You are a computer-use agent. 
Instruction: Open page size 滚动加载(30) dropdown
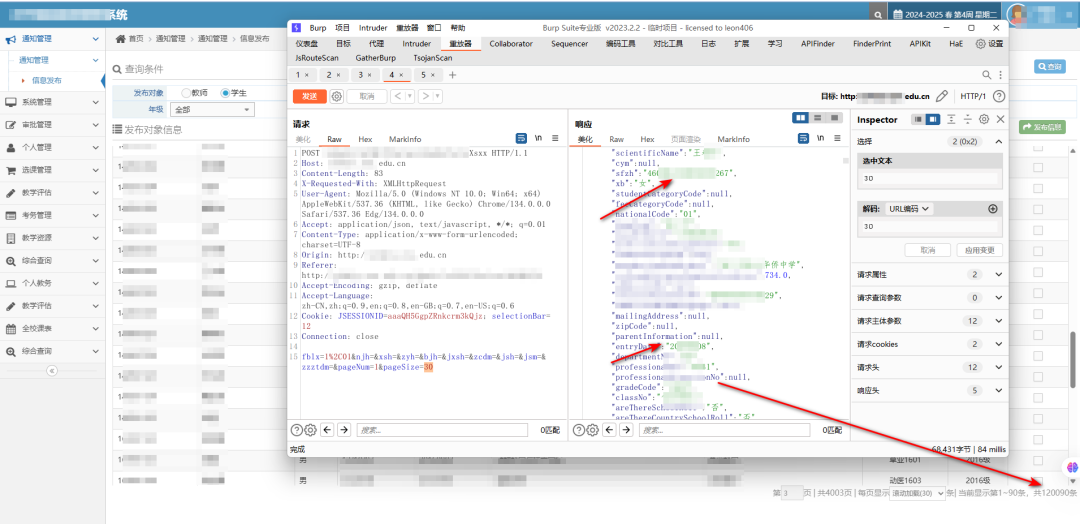click(x=917, y=494)
